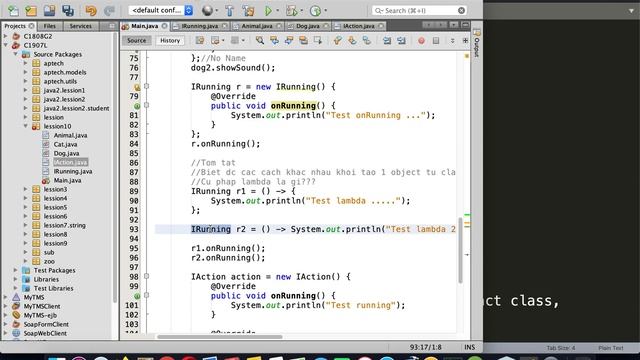Open the Animal.java editor tab
The width and height of the screenshot is (640, 360).
coord(257,26)
